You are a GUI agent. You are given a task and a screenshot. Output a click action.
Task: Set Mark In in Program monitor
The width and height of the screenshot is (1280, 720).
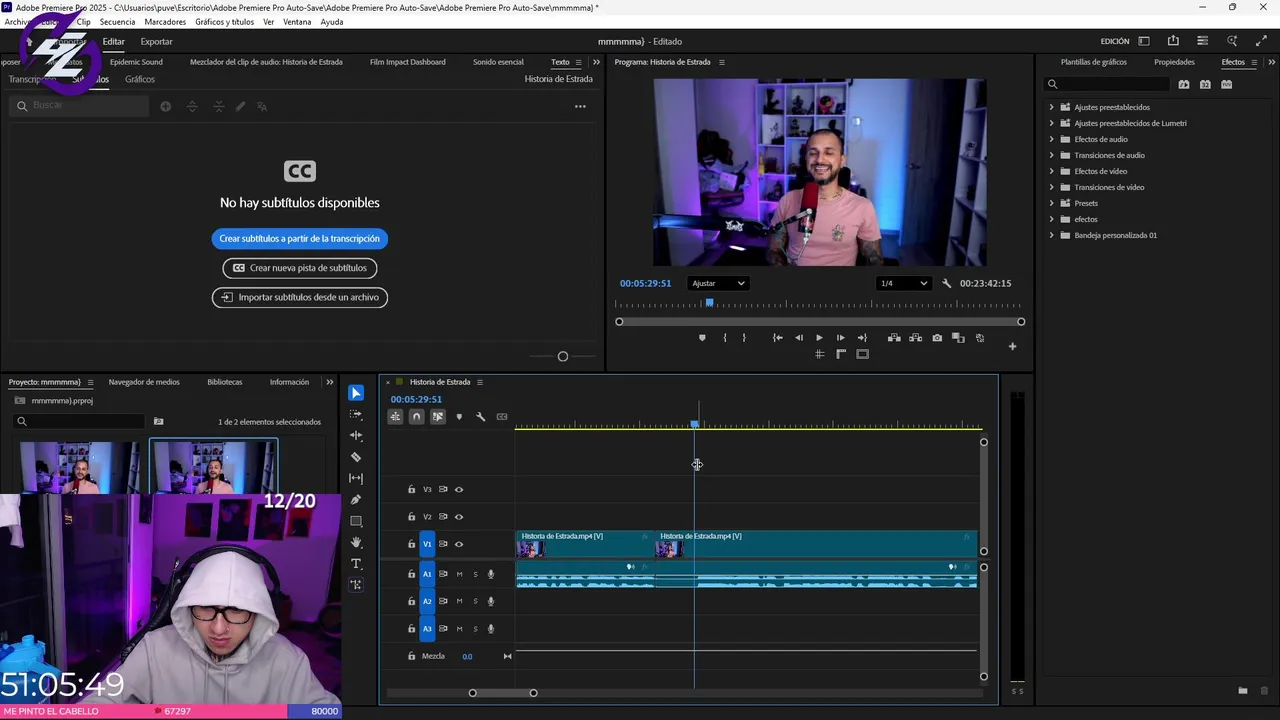pyautogui.click(x=725, y=338)
